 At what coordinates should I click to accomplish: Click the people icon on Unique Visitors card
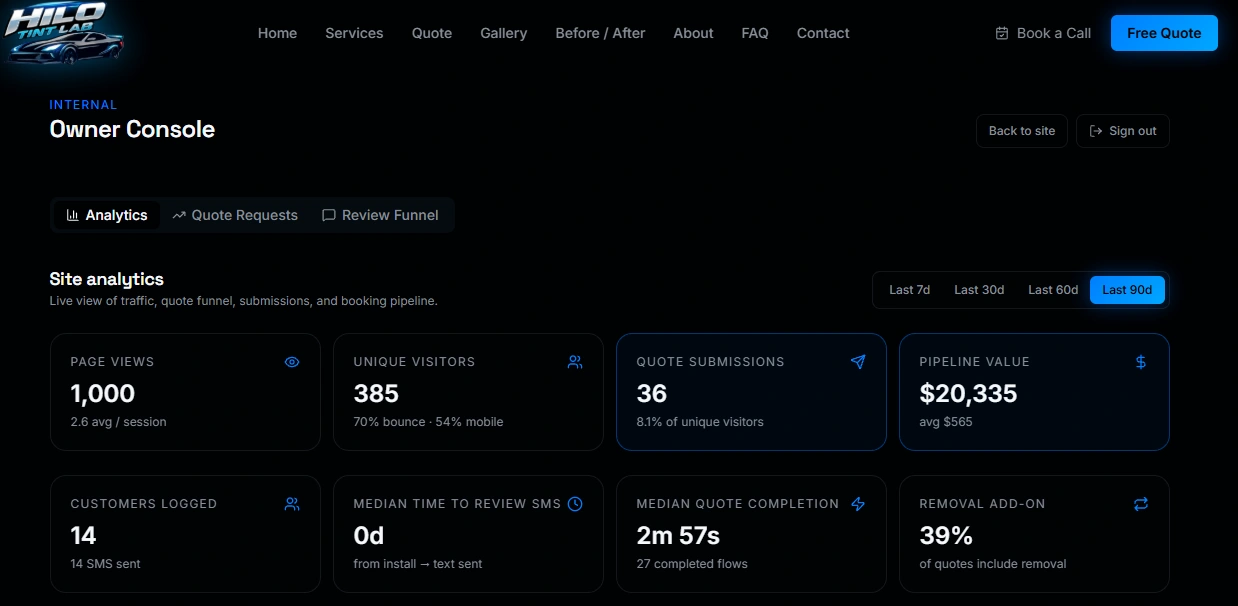coord(575,362)
